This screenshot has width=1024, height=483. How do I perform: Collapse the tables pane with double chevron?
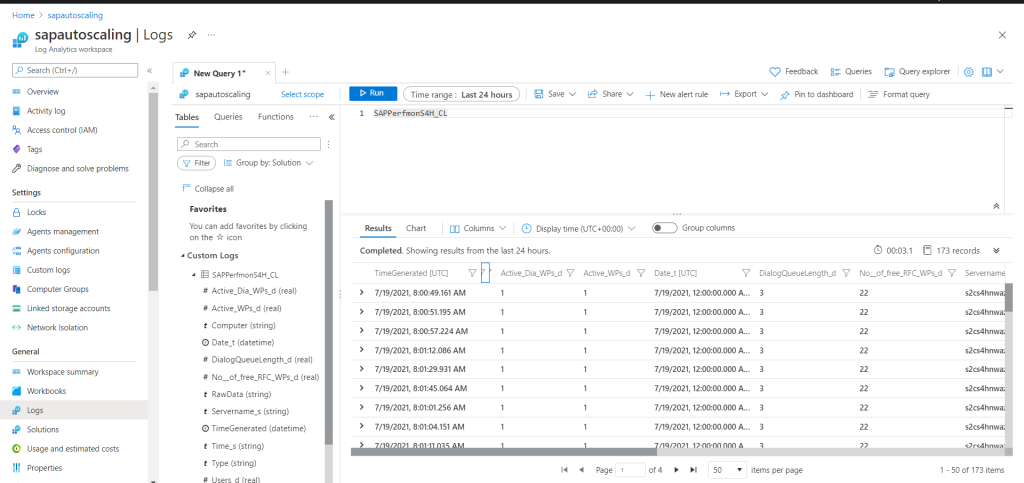331,117
